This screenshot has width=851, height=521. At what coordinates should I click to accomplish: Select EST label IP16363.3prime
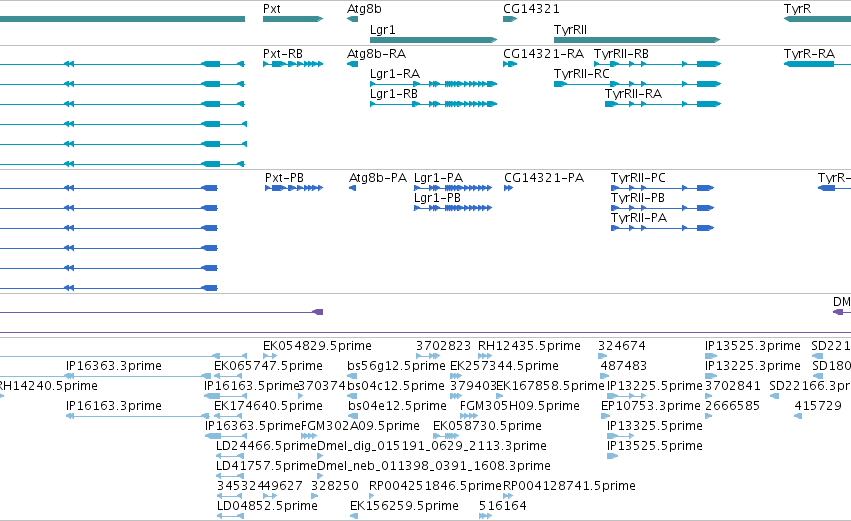(x=113, y=366)
